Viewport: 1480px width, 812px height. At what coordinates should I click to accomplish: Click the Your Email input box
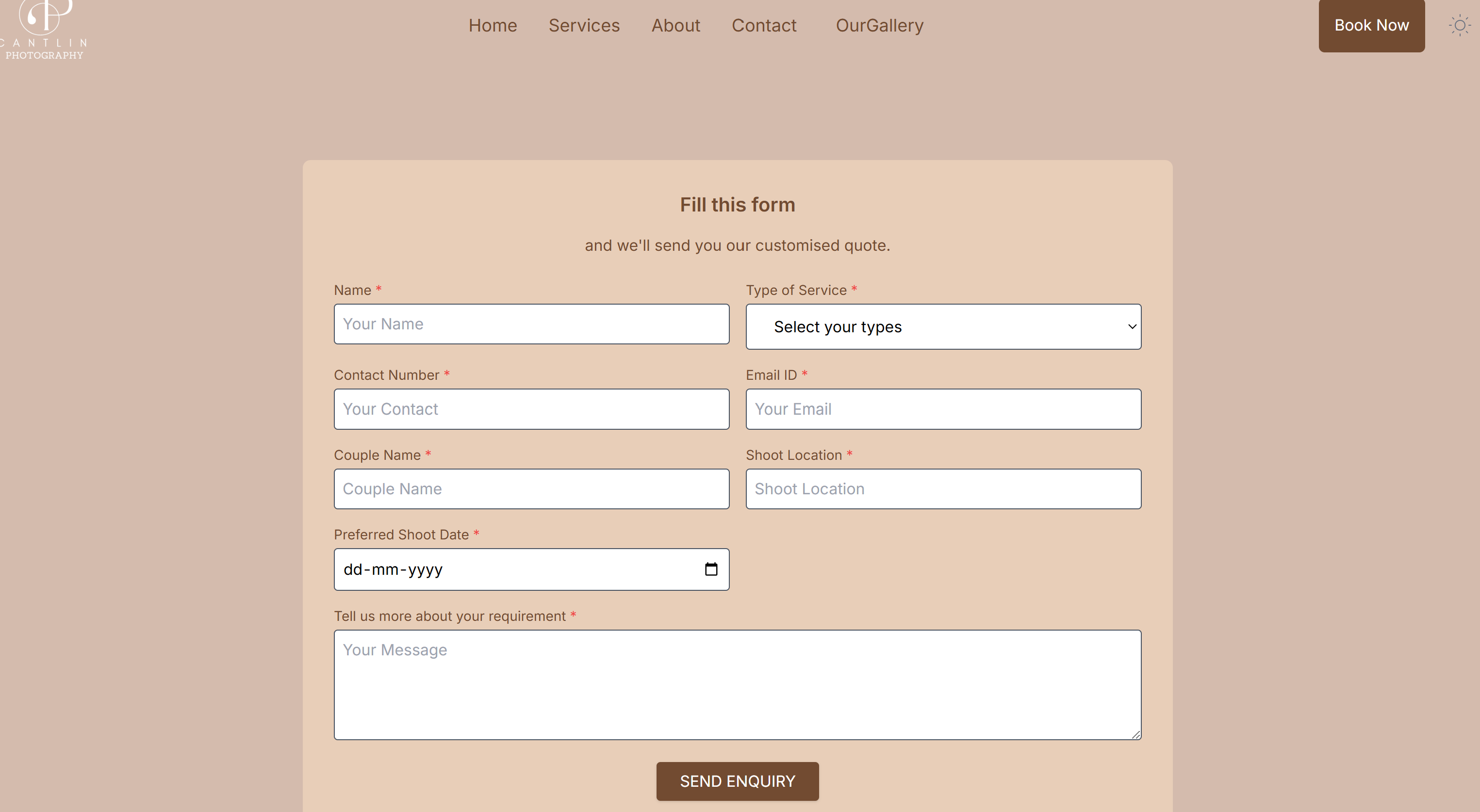[x=943, y=409]
